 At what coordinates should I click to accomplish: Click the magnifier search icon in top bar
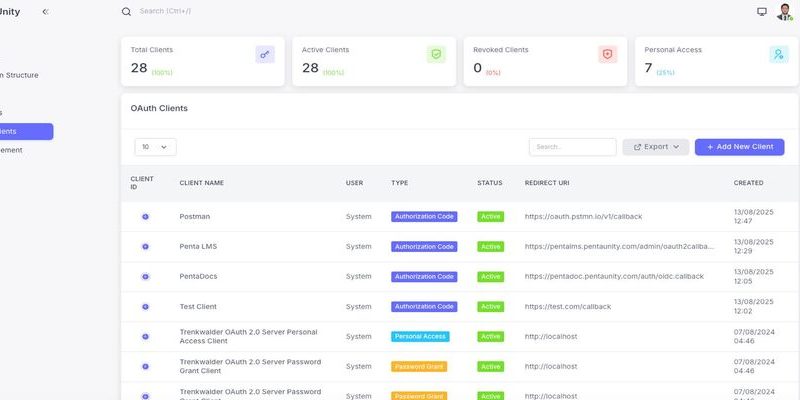click(x=126, y=12)
